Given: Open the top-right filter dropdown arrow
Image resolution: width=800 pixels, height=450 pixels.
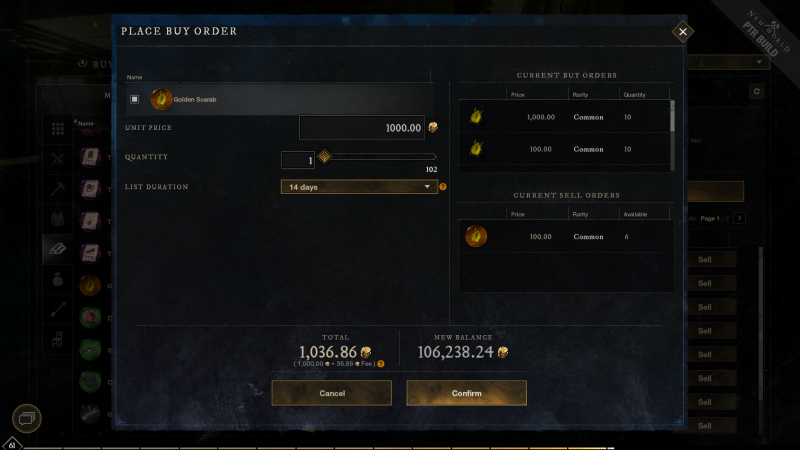Looking at the screenshot, I should (x=759, y=62).
